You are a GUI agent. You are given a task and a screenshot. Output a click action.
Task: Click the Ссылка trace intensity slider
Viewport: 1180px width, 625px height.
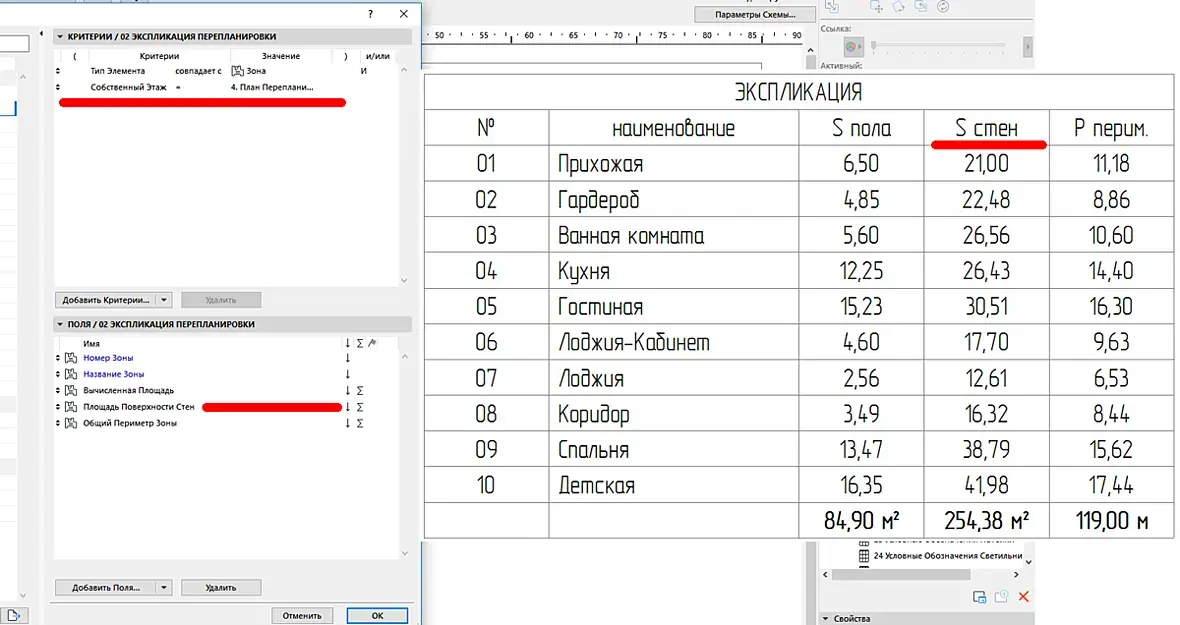point(938,46)
